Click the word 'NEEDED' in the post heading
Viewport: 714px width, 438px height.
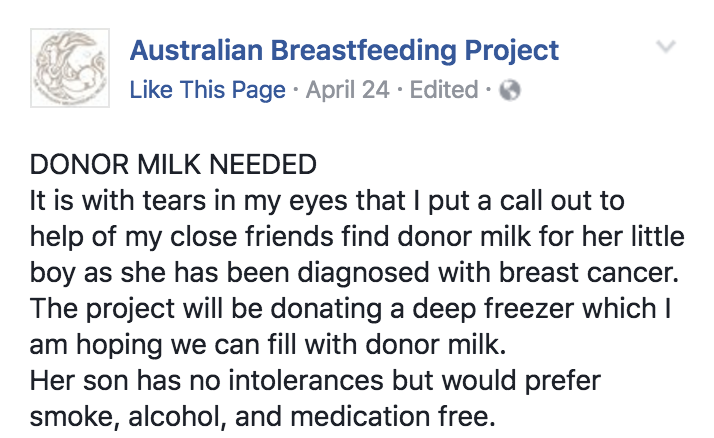[x=263, y=164]
